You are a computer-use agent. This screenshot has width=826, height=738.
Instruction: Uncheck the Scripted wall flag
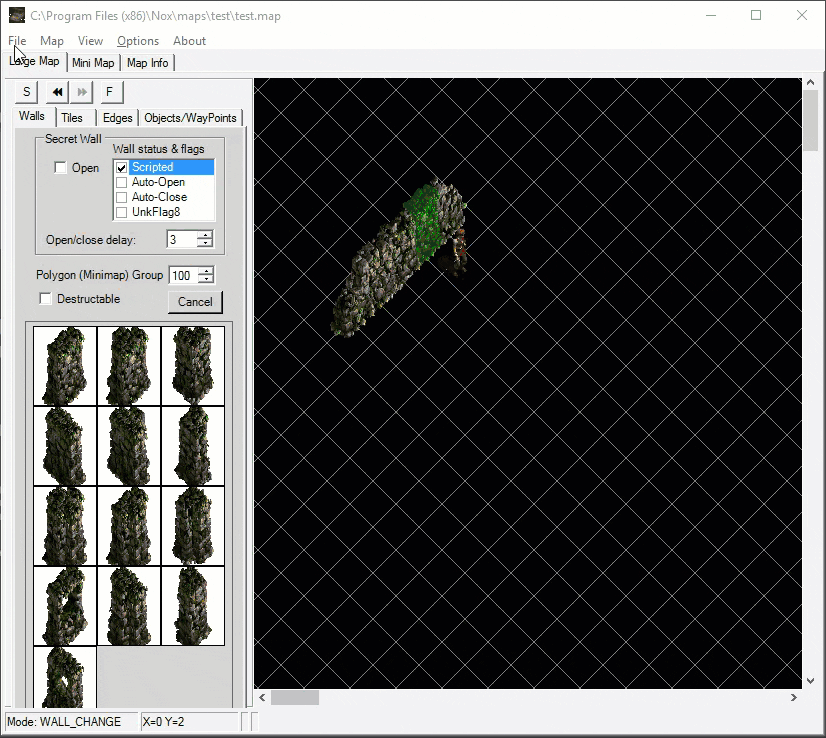pyautogui.click(x=122, y=168)
